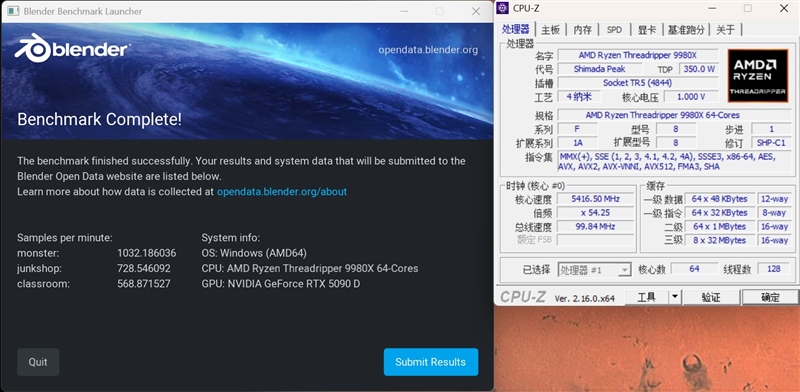Click the 64 x 32 KBytes L1 instruction value

click(719, 213)
